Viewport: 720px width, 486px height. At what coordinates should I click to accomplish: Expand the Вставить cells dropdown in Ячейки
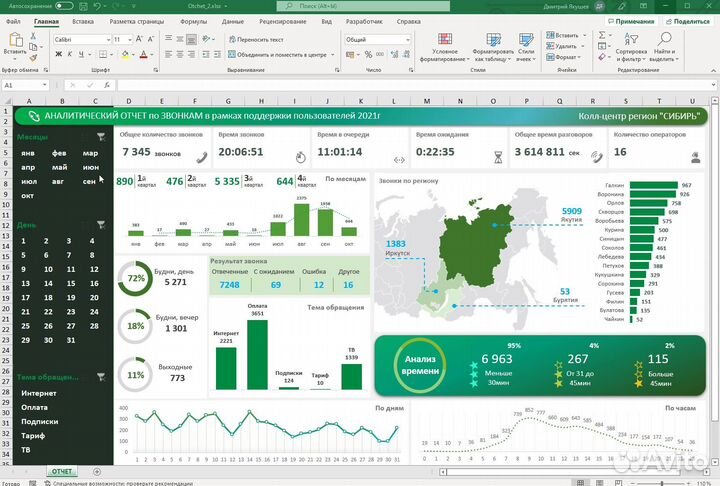click(585, 35)
